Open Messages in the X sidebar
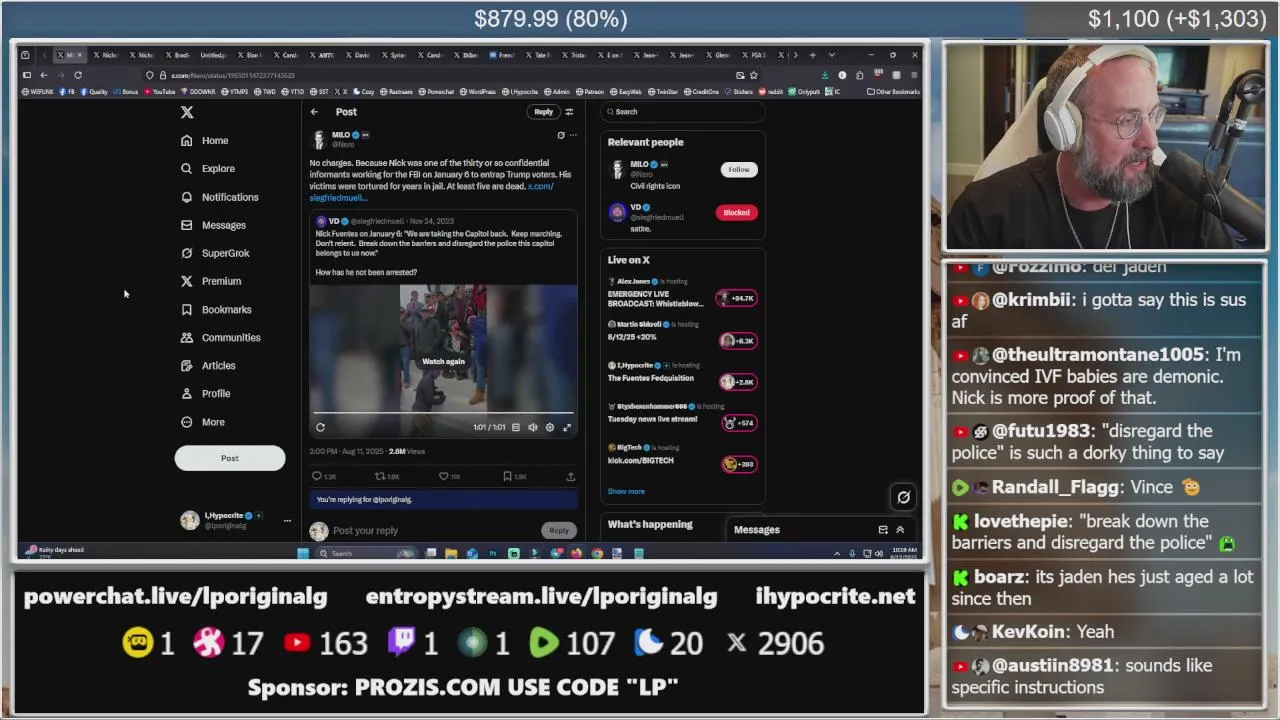Screen dimensions: 1280x720 point(213,225)
